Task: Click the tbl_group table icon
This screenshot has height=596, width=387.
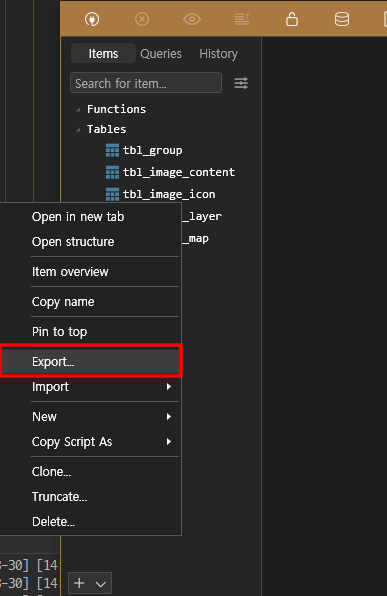Action: pyautogui.click(x=112, y=151)
